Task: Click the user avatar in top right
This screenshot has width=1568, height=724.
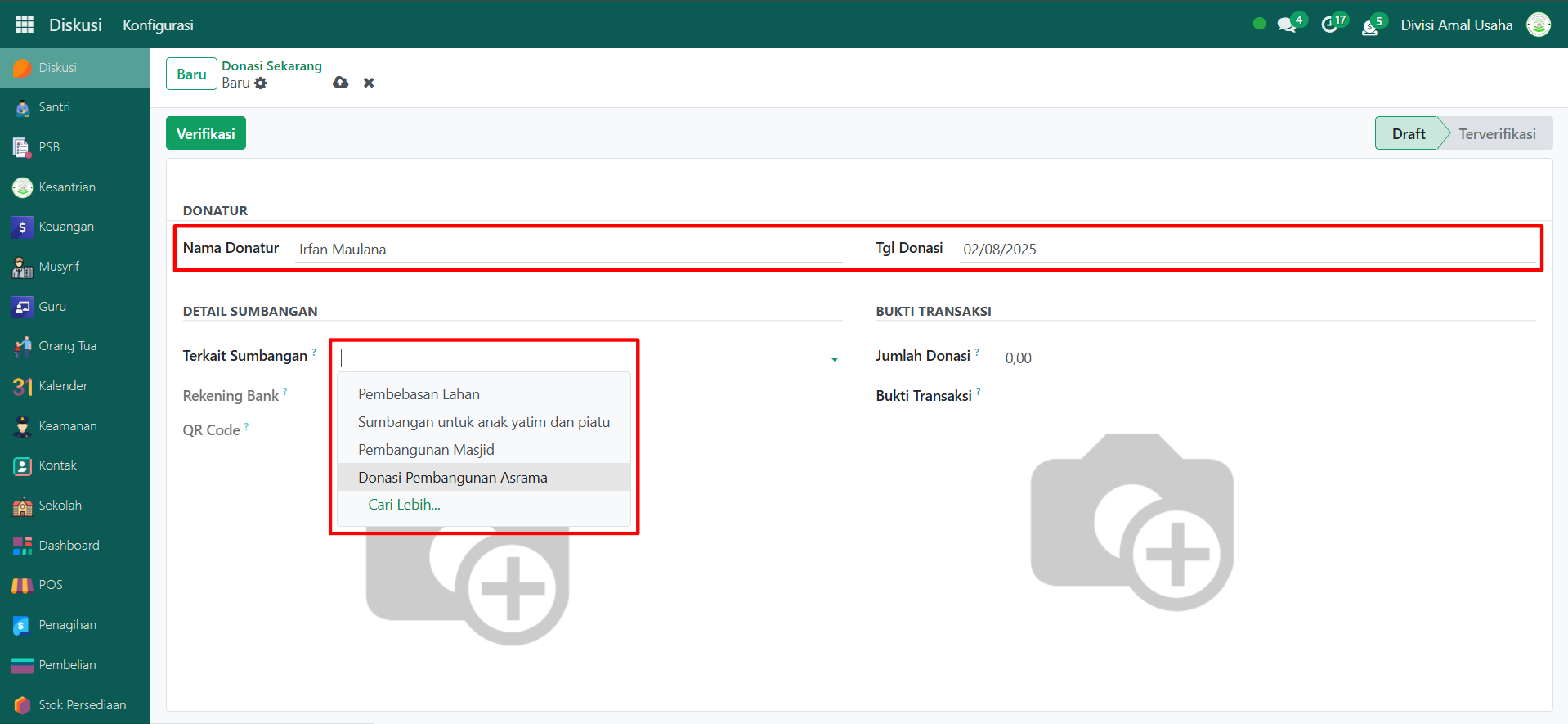Action: point(1538,25)
